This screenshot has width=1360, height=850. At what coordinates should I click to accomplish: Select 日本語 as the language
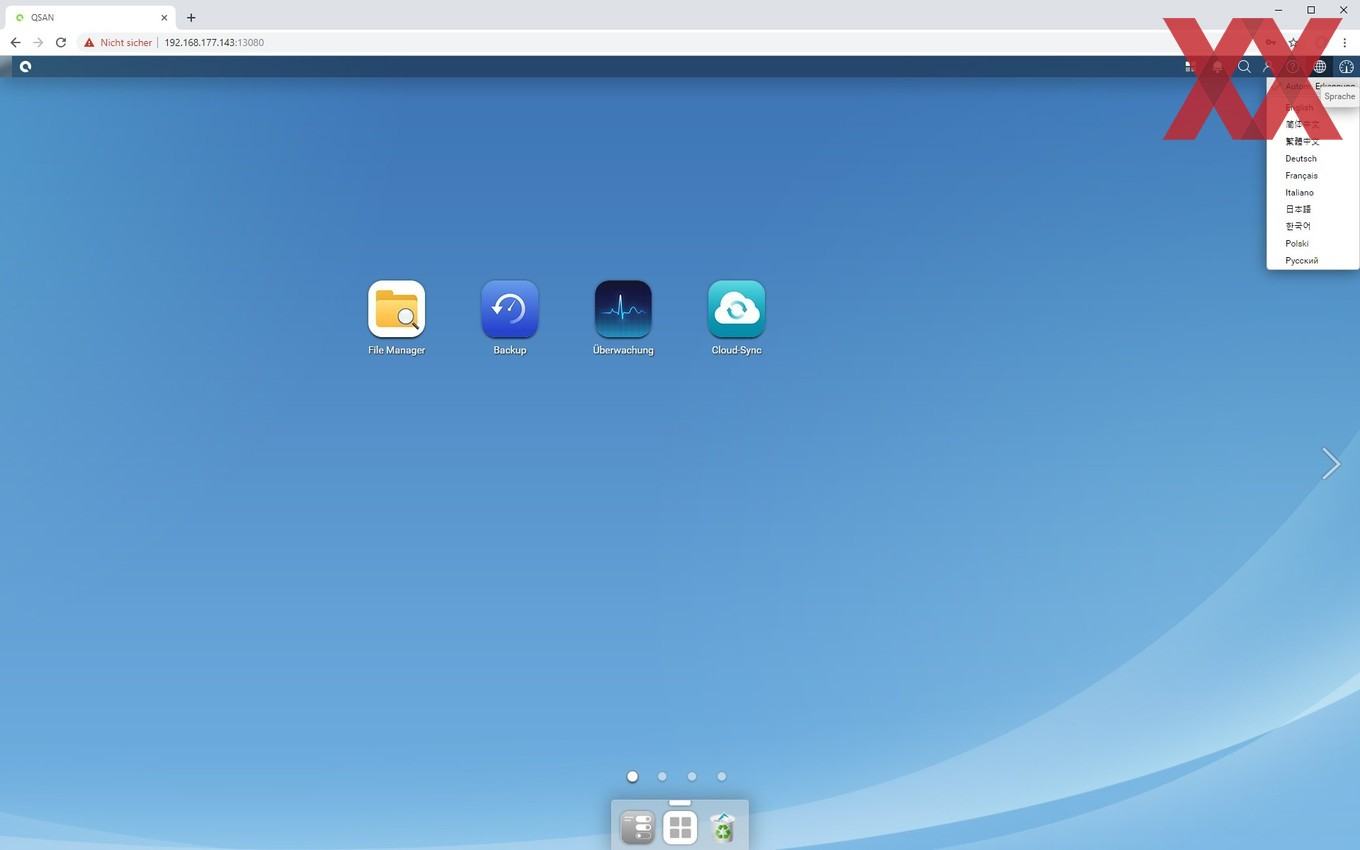[x=1298, y=209]
